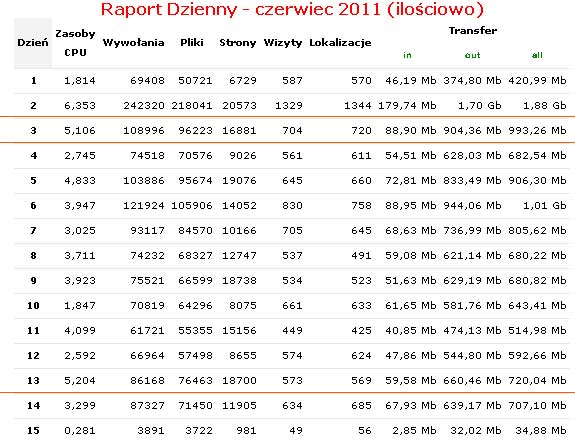Click the Wywołania value 242320
575x445 pixels.
pos(144,106)
